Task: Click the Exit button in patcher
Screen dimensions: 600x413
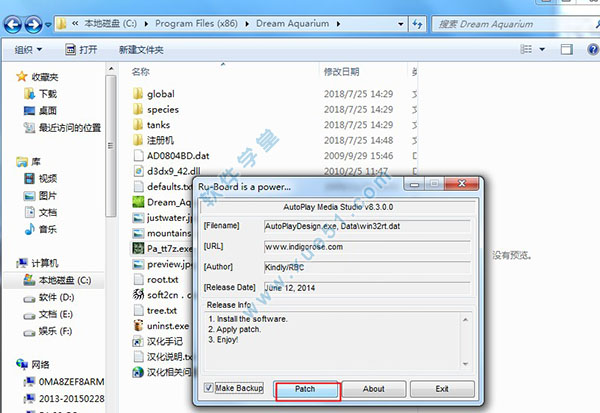Action: 442,389
